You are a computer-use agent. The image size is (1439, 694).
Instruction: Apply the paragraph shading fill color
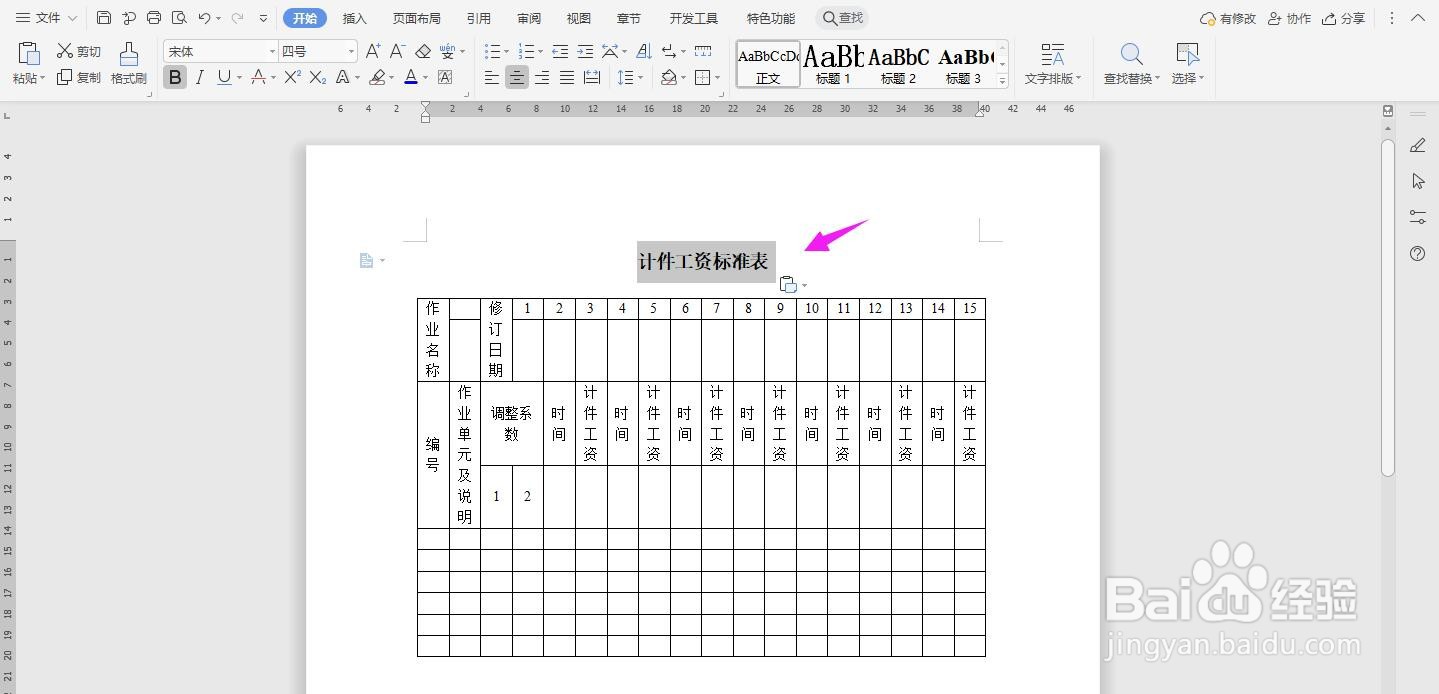668,77
